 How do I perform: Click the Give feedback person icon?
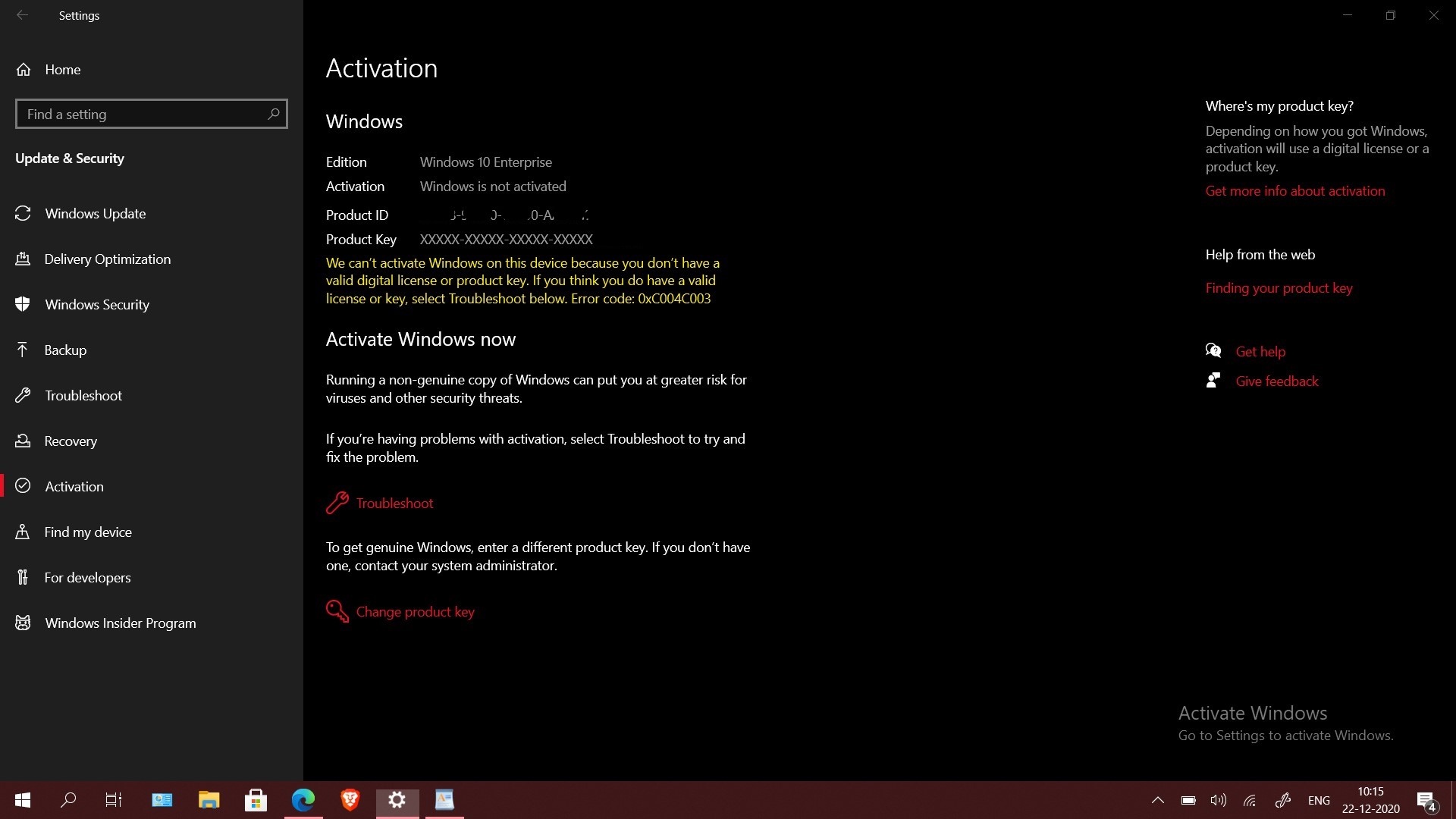(x=1213, y=380)
